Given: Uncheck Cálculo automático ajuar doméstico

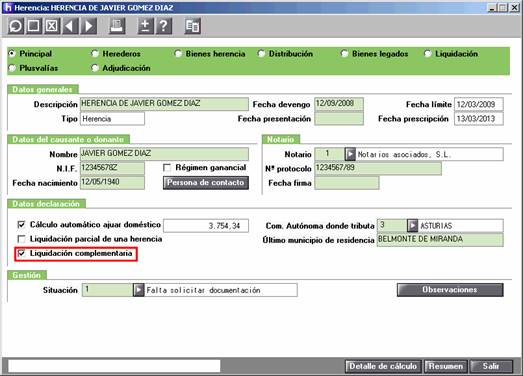Looking at the screenshot, I should coord(21,225).
